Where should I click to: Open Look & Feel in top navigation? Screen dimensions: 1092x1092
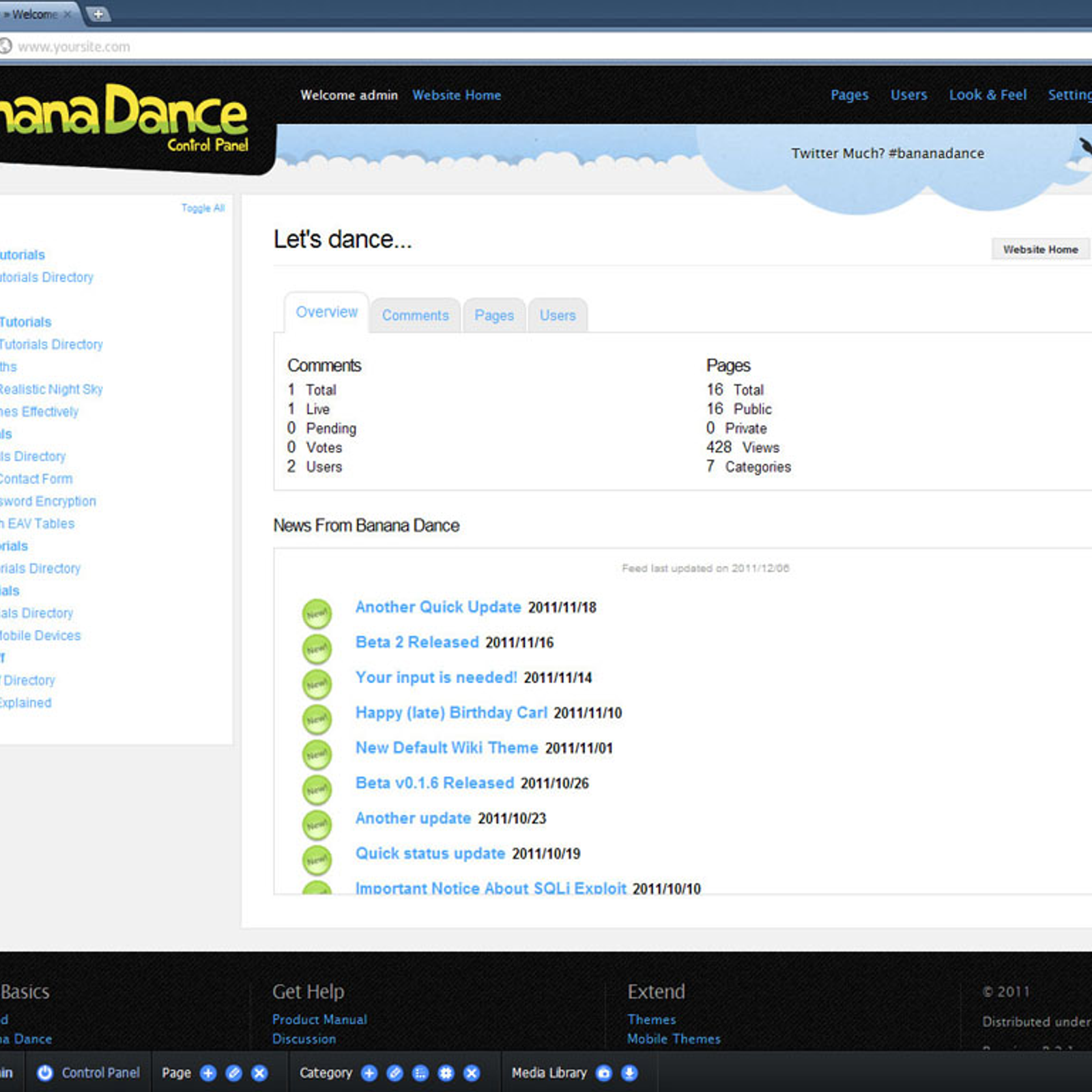pyautogui.click(x=988, y=95)
